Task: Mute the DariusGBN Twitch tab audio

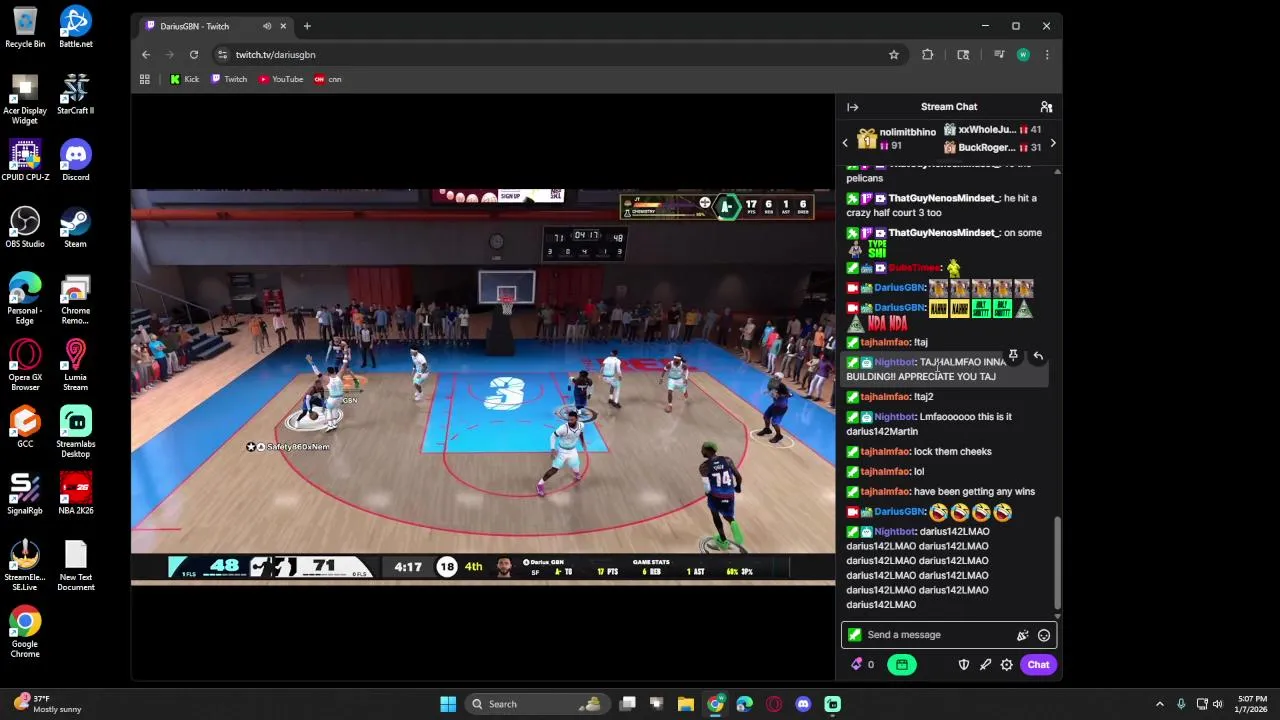Action: [267, 26]
